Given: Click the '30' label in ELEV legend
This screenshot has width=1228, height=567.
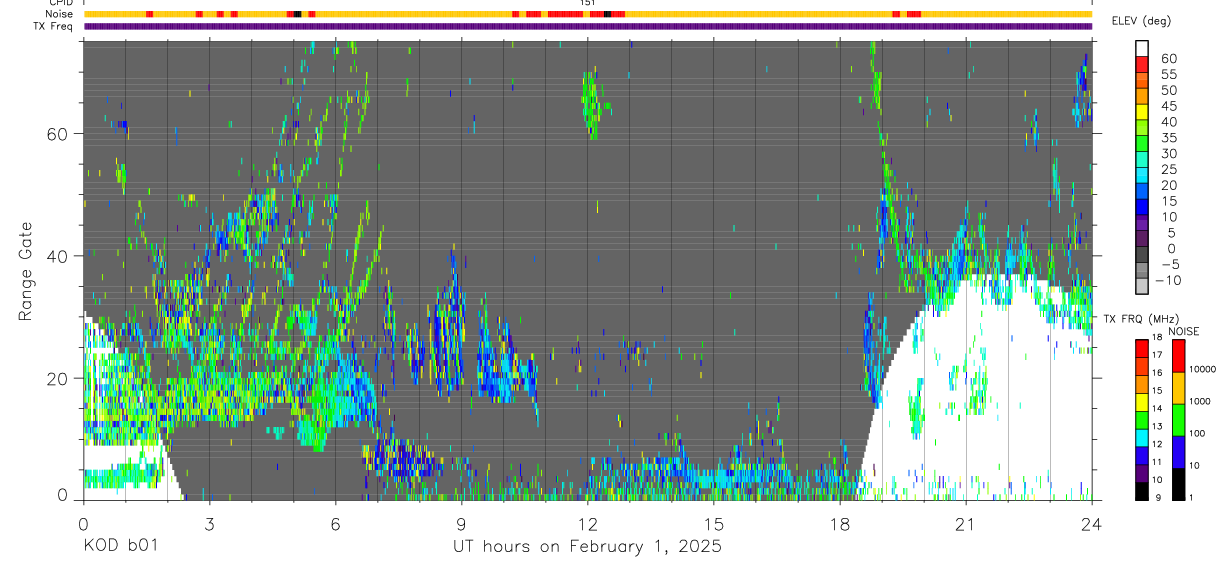Looking at the screenshot, I should (1169, 153).
